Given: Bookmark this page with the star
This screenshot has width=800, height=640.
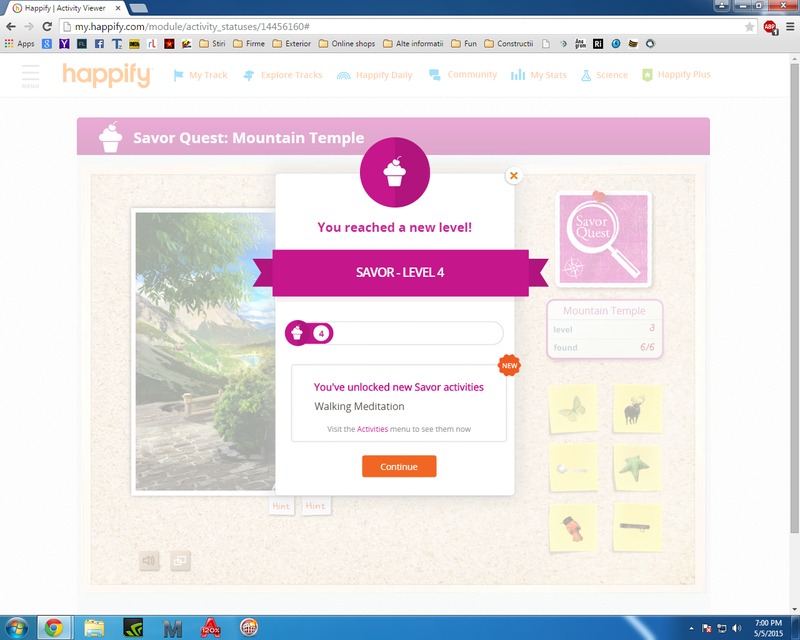Looking at the screenshot, I should pyautogui.click(x=749, y=27).
